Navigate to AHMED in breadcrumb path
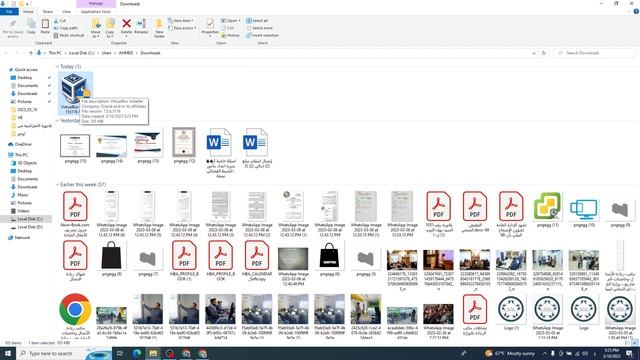 point(126,53)
